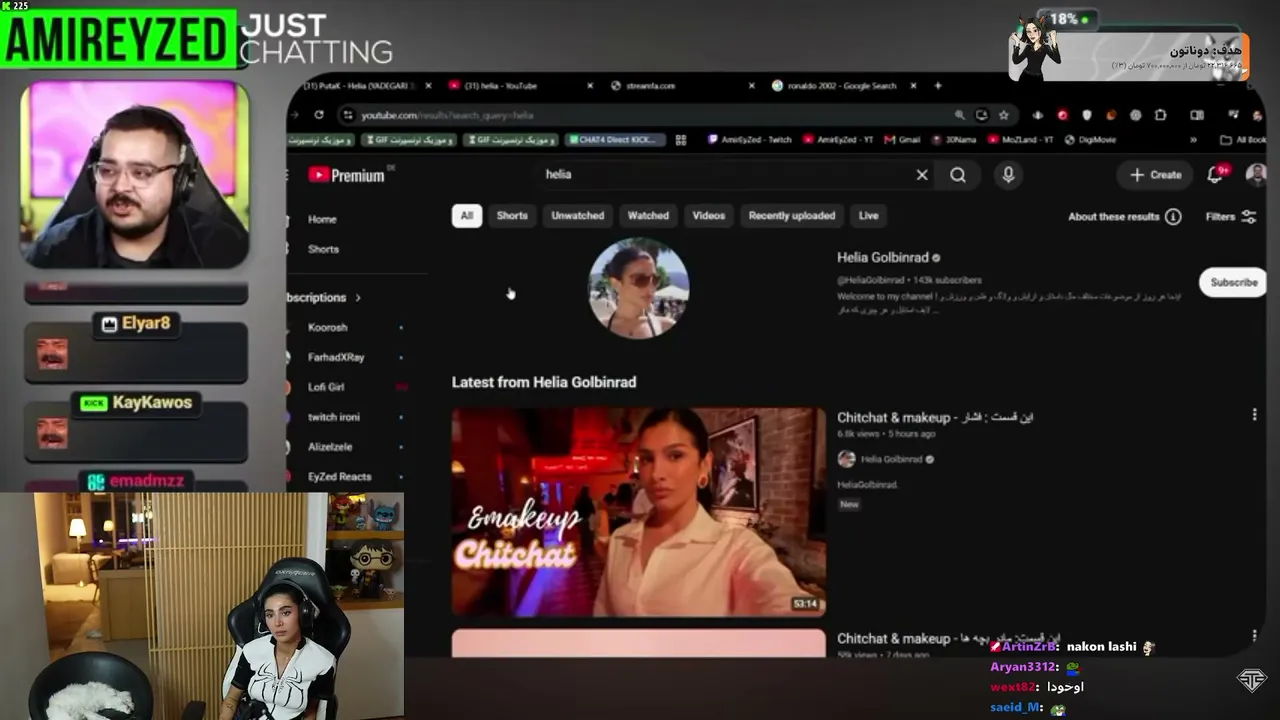The width and height of the screenshot is (1280, 720).
Task: Close the helia YouTube tab
Action: [x=590, y=85]
